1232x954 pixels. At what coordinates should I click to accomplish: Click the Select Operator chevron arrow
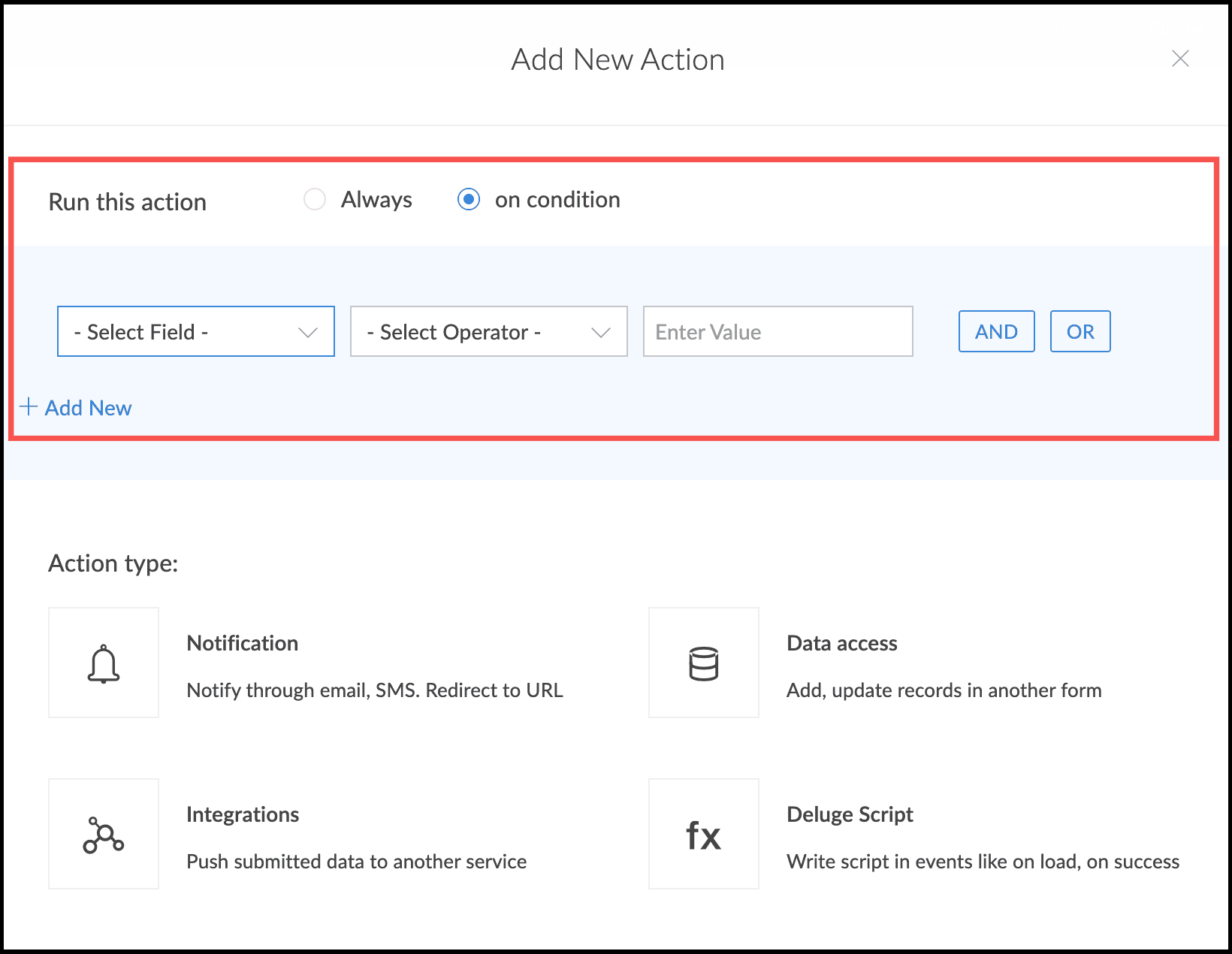(x=601, y=332)
